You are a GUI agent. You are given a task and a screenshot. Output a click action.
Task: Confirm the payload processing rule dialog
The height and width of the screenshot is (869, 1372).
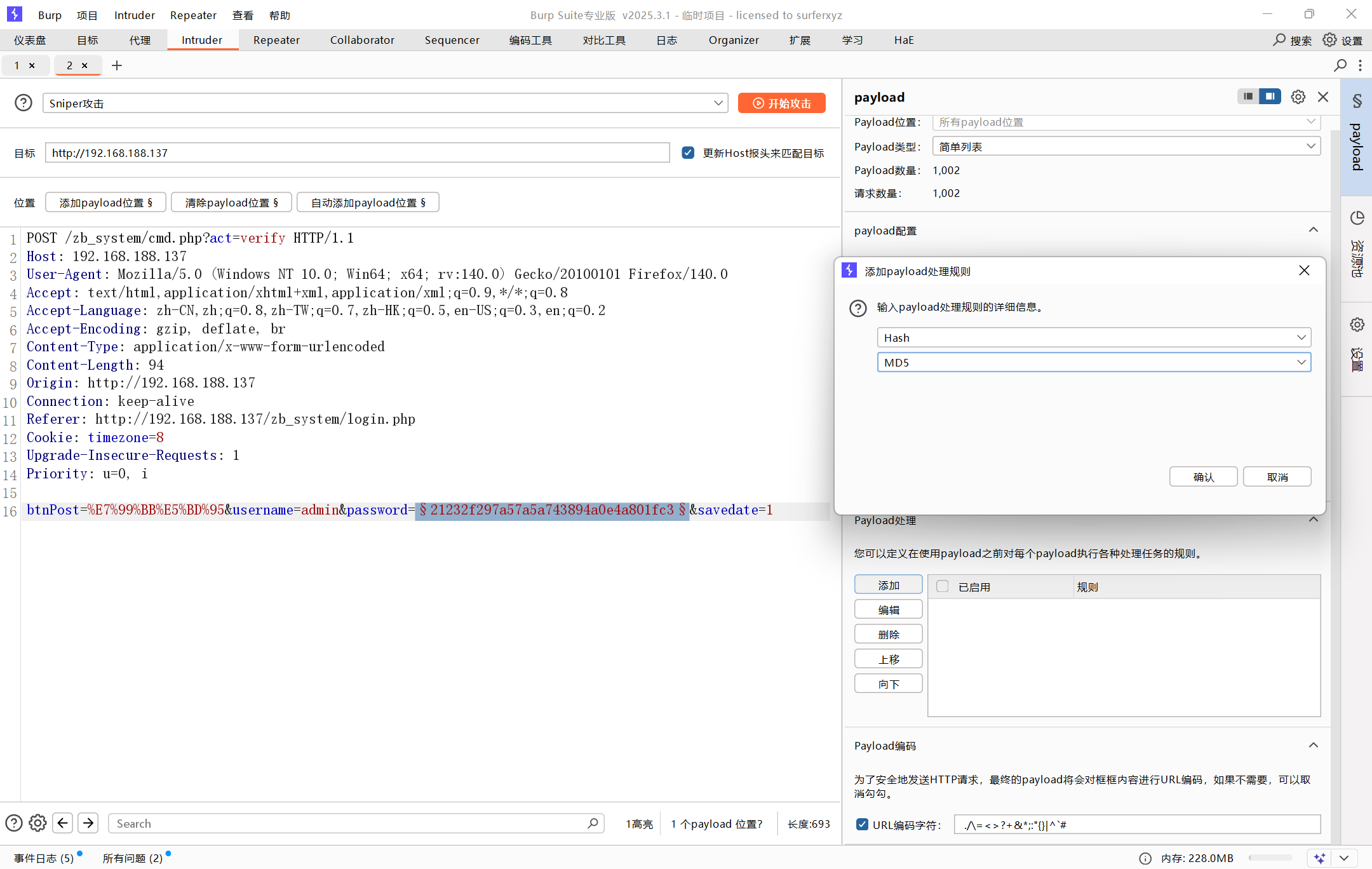[1203, 476]
